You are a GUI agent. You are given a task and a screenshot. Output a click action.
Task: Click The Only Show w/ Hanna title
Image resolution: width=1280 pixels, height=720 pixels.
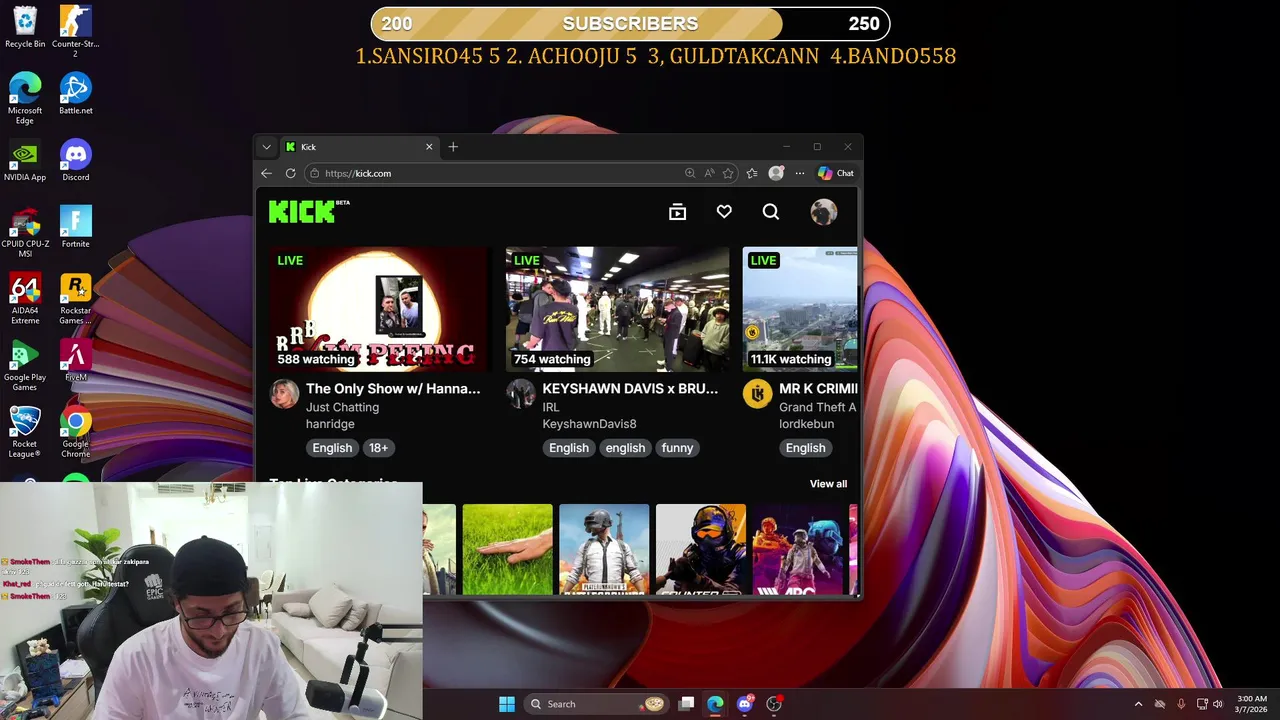[x=393, y=388]
